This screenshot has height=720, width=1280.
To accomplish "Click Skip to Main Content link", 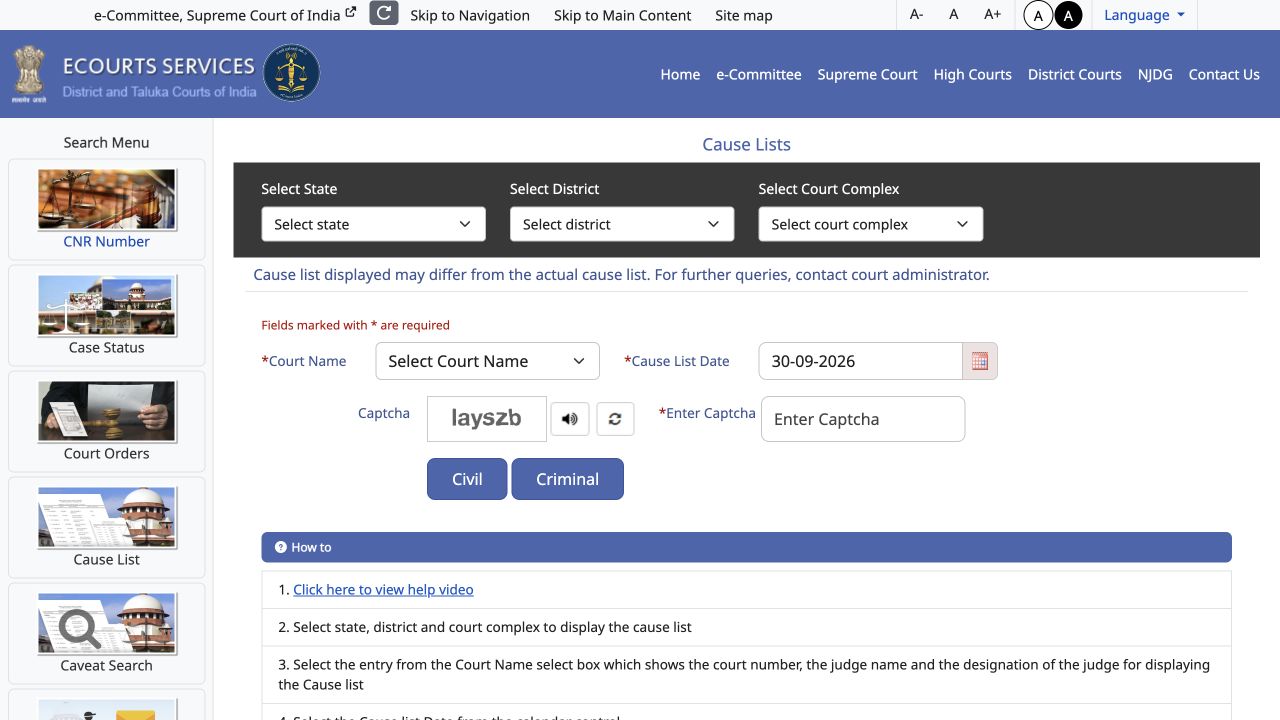I will [623, 15].
